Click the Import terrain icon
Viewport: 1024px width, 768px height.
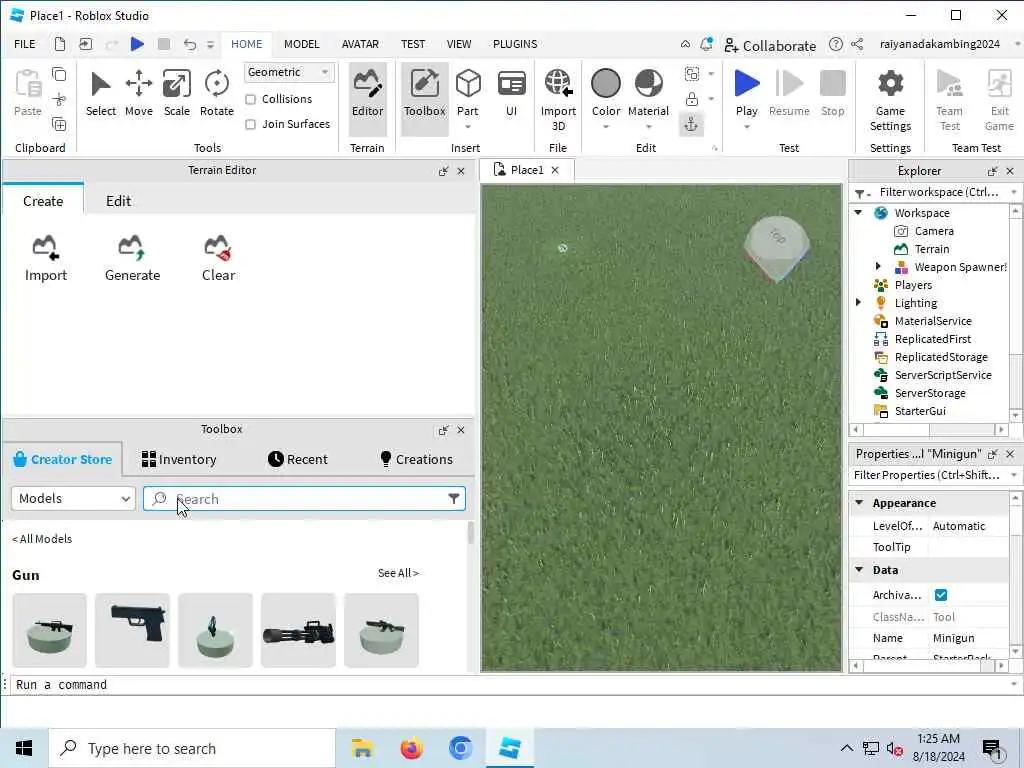46,258
